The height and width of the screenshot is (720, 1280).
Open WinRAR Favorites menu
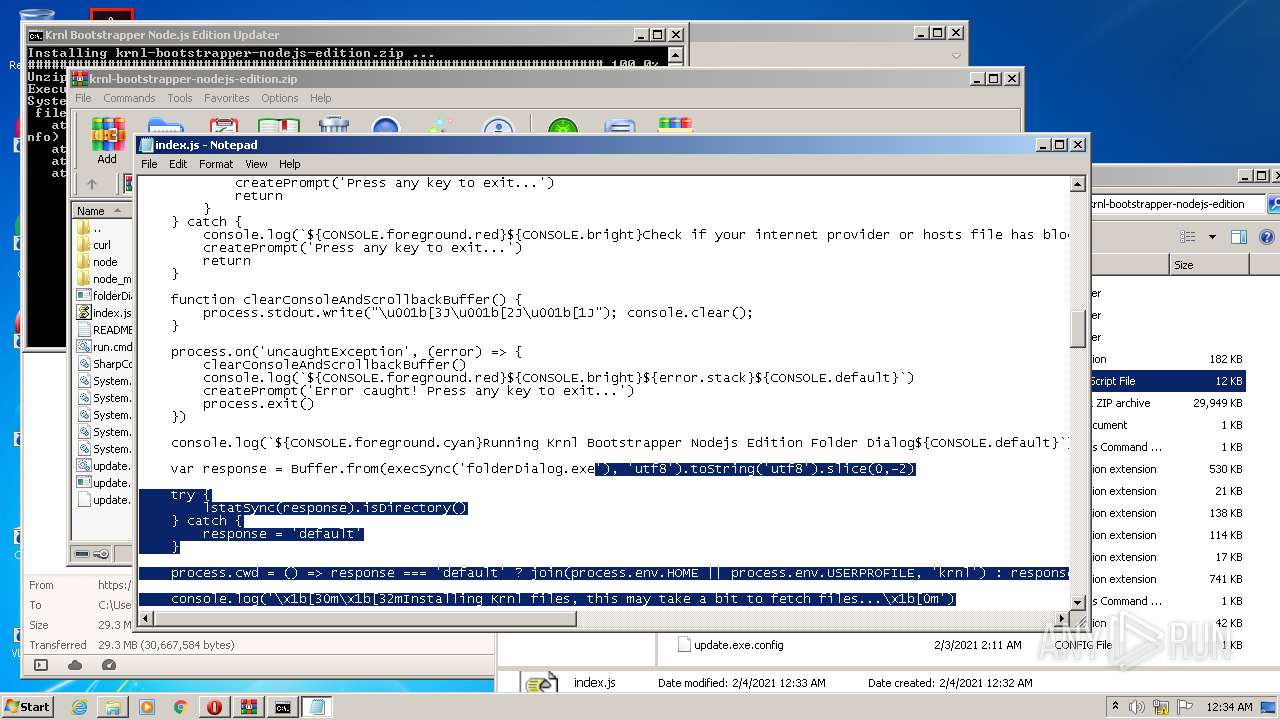(x=227, y=98)
